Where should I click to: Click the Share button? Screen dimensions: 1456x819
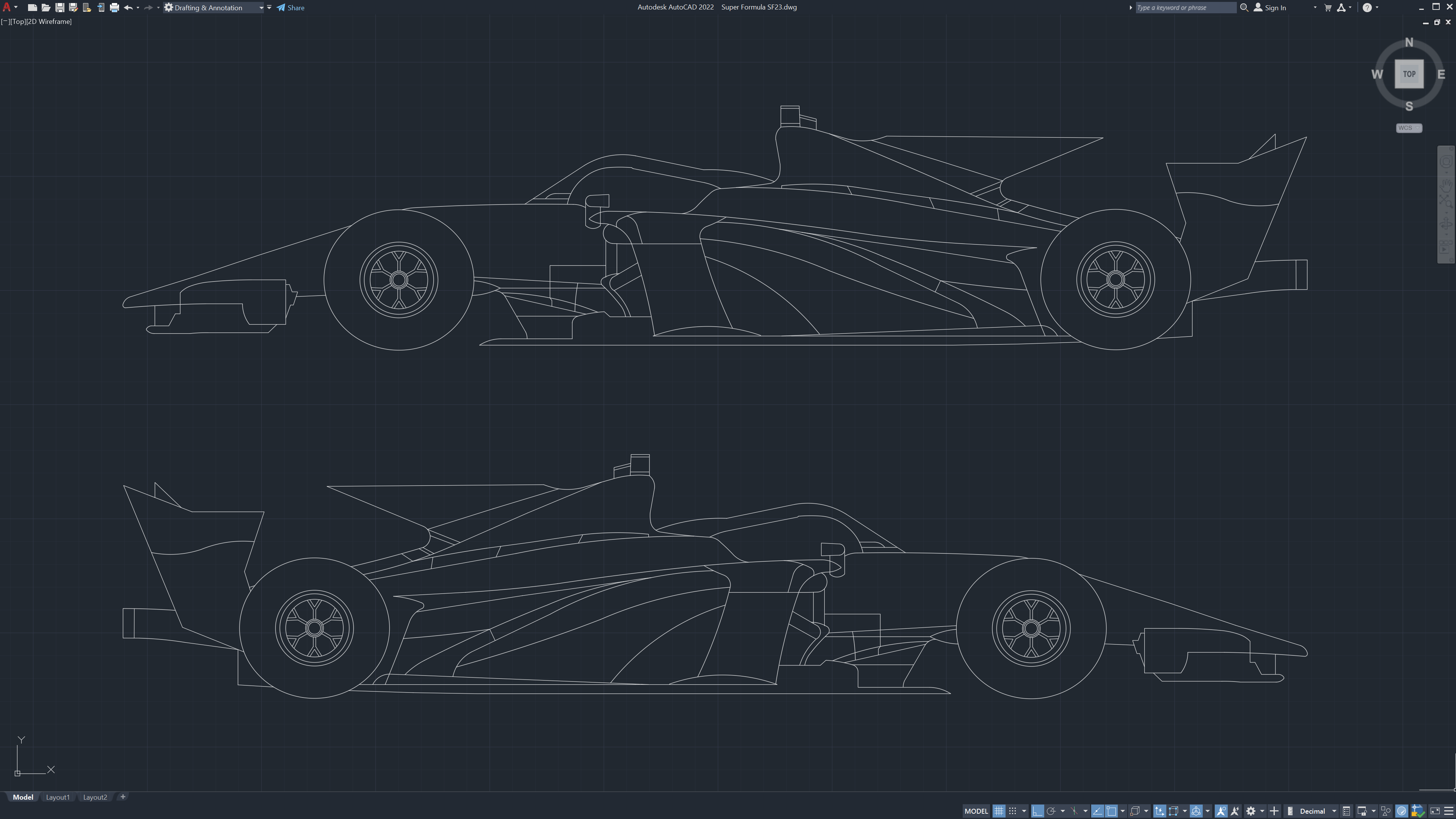[290, 7]
